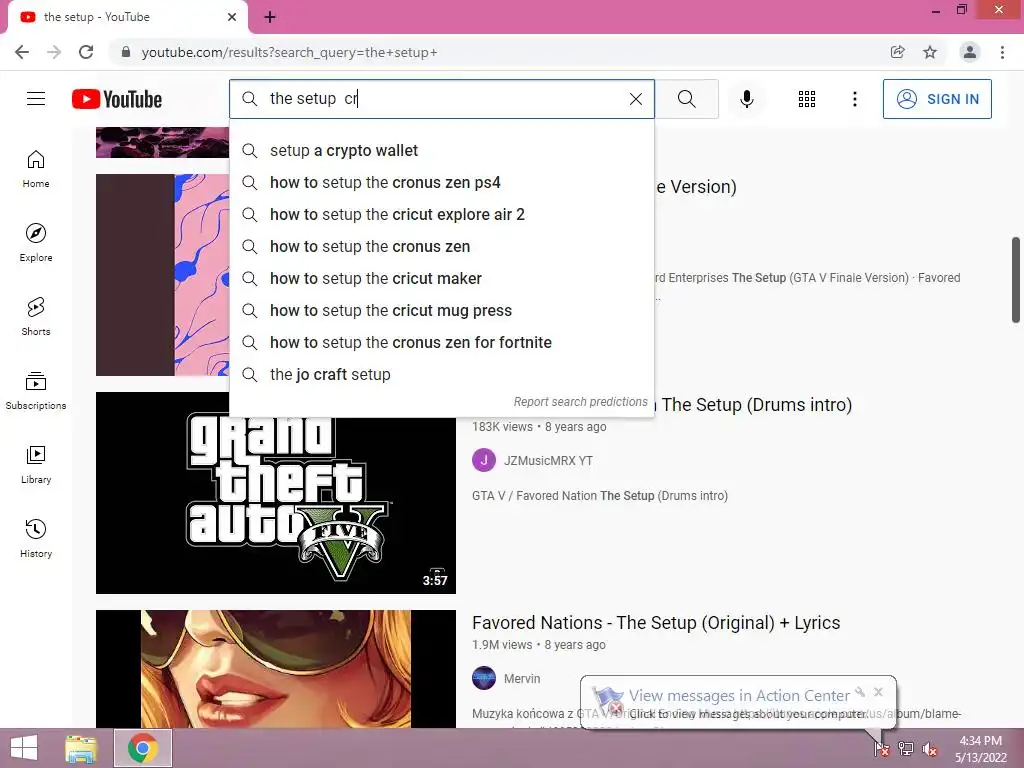Select suggestion 'setup a crypto wallet'
1024x768 pixels.
[x=441, y=150]
